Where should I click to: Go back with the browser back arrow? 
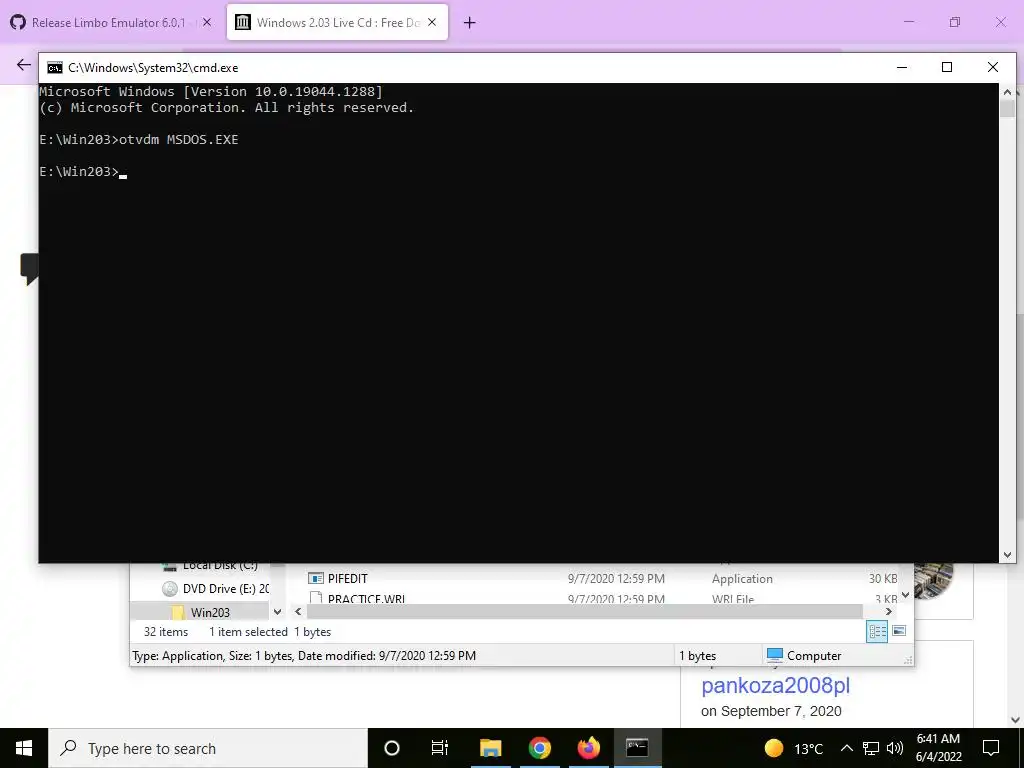(24, 64)
